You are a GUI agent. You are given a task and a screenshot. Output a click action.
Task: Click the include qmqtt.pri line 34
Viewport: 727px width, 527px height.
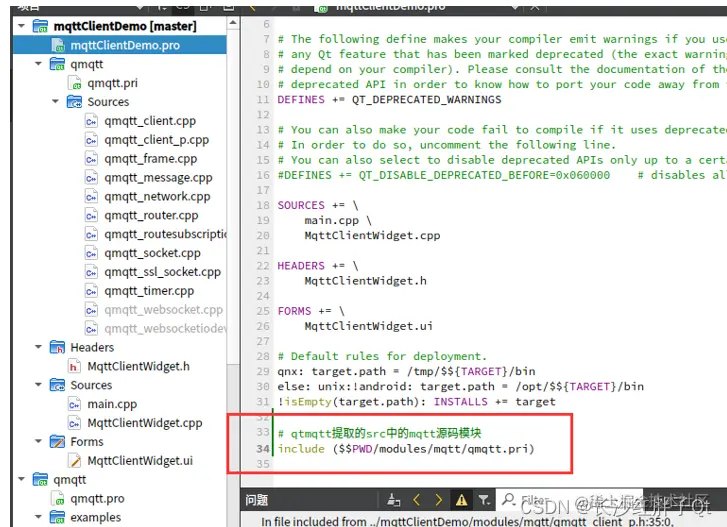406,449
